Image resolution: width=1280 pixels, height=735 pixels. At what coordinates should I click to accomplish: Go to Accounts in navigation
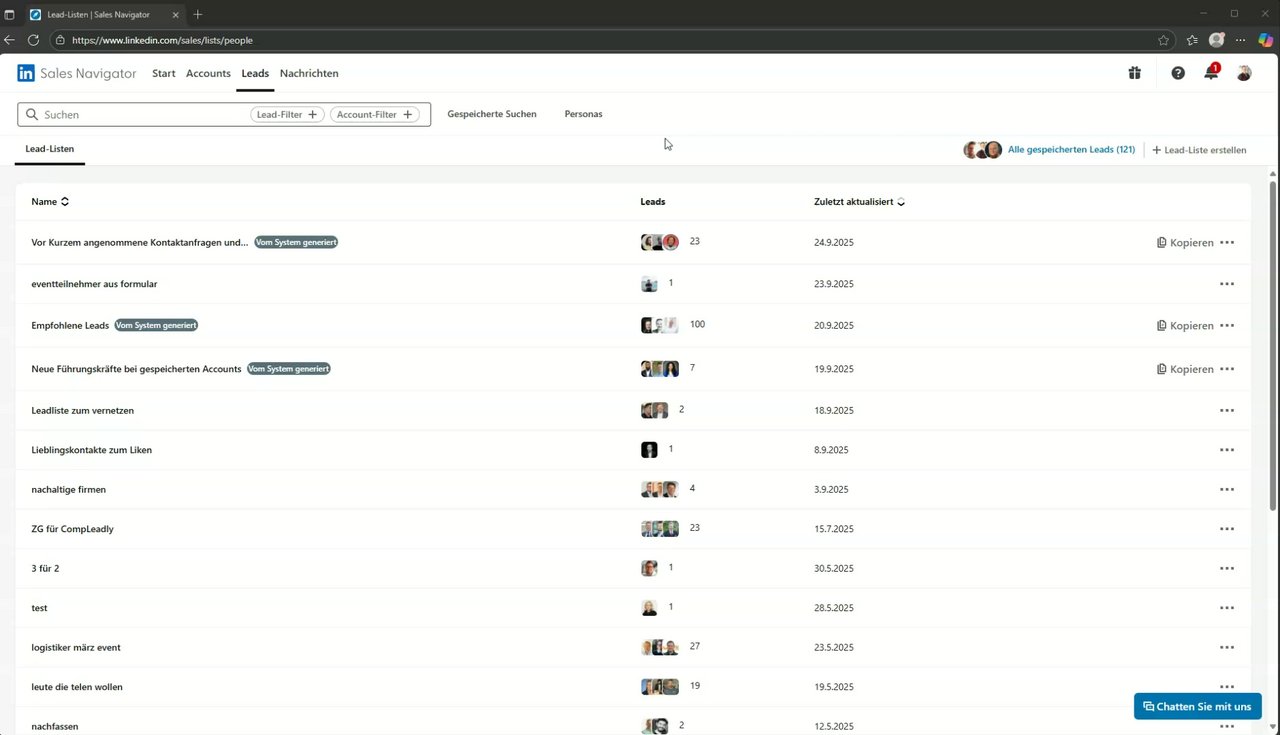click(x=208, y=73)
